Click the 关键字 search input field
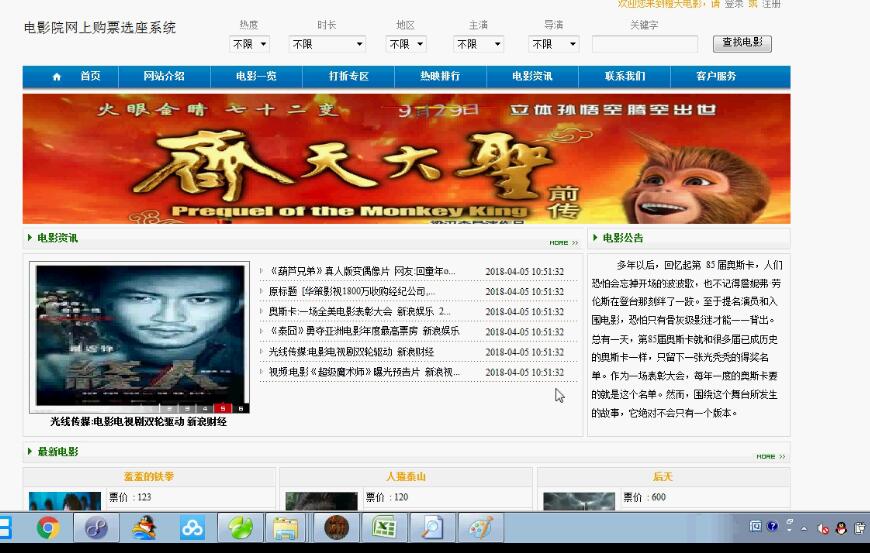Viewport: 870px width, 553px height. [x=645, y=44]
